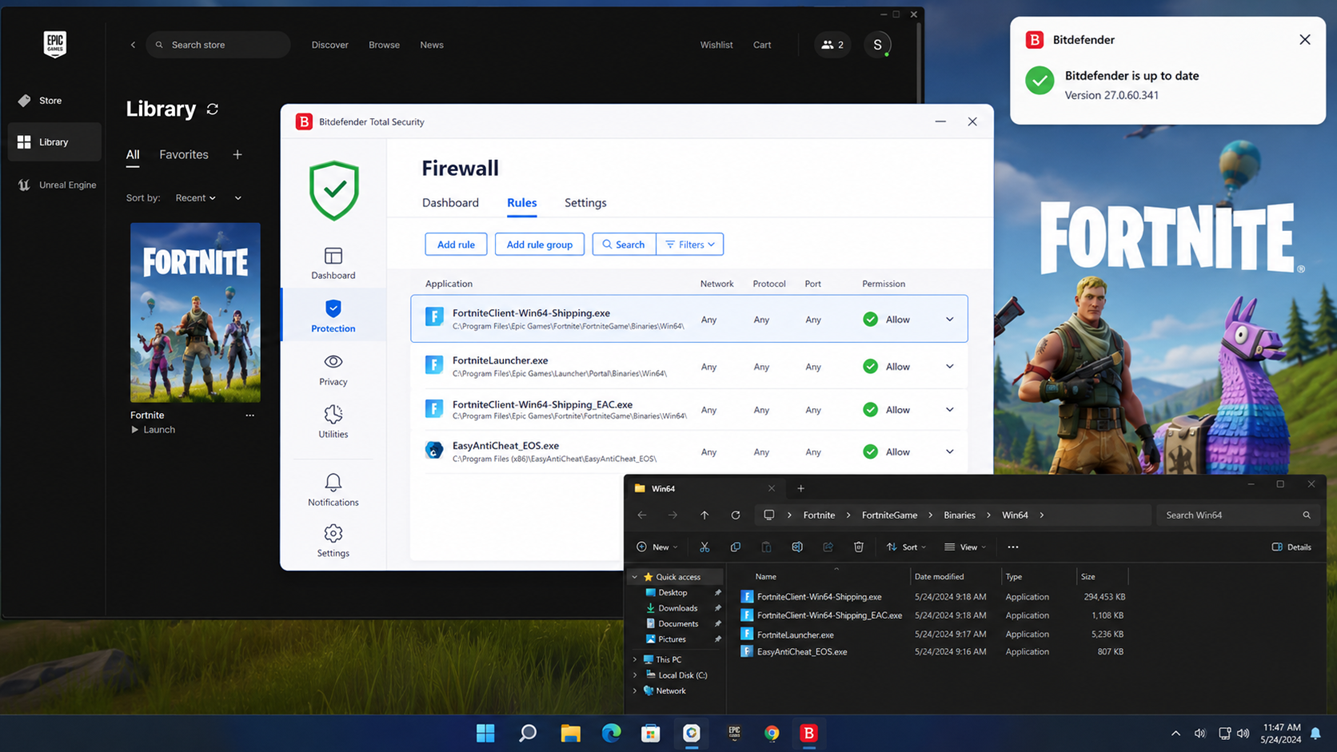Collapse Quick access in the navigation tree
This screenshot has width=1337, height=752.
[x=634, y=577]
